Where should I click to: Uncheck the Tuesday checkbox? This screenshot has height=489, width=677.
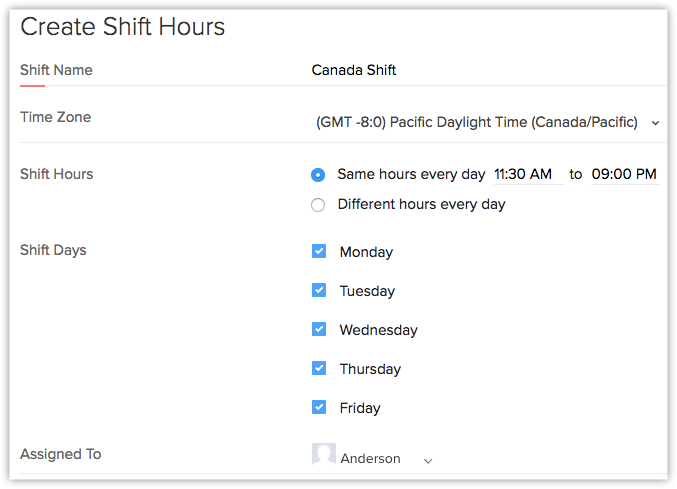(x=319, y=290)
